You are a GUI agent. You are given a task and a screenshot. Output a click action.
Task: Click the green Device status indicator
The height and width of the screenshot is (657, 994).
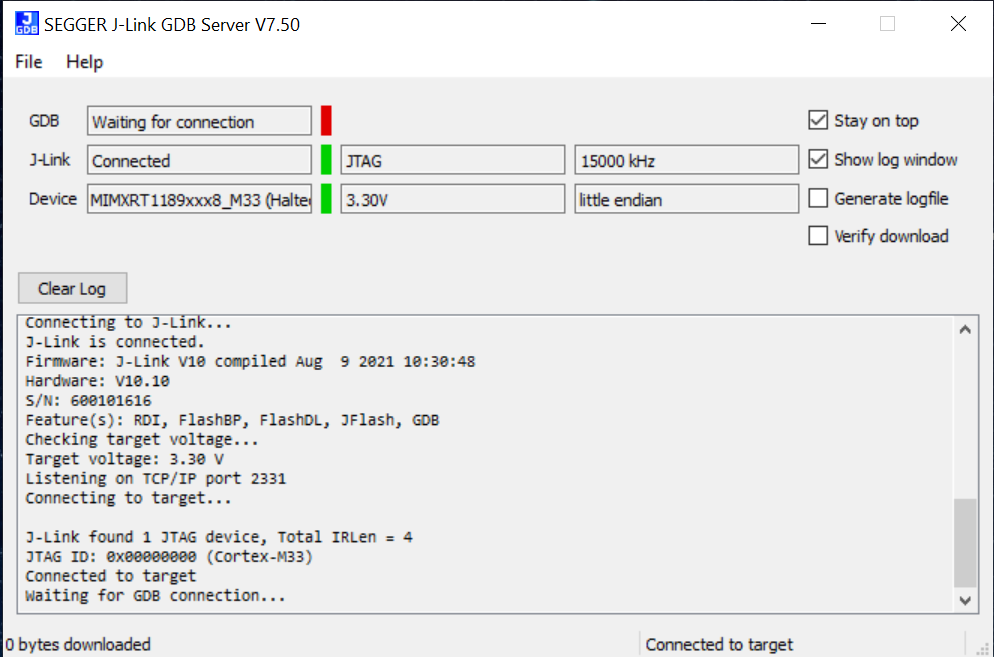tap(326, 199)
